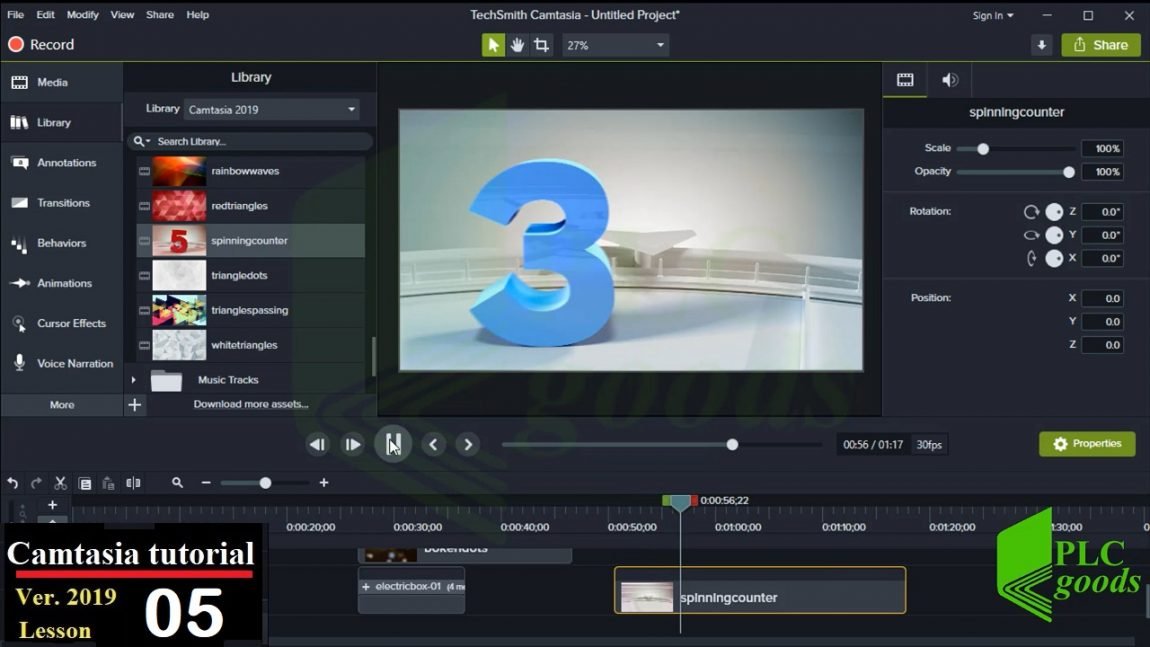Select the spinningcounter clip on the timeline

point(760,591)
